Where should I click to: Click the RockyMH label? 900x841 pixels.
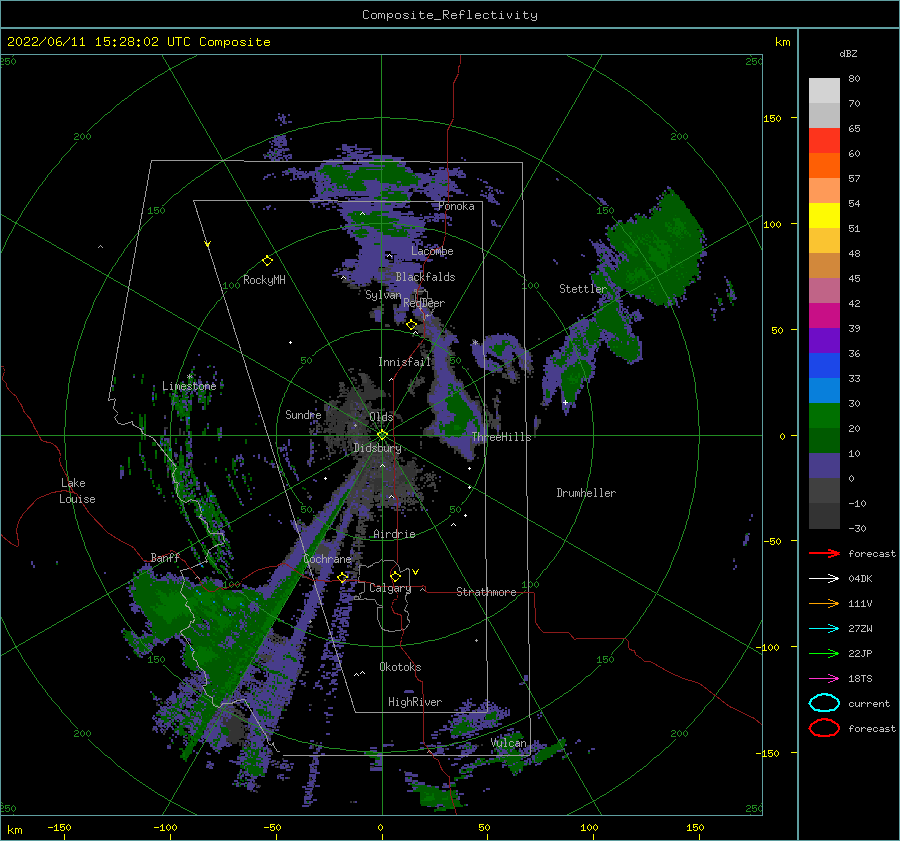pos(264,280)
